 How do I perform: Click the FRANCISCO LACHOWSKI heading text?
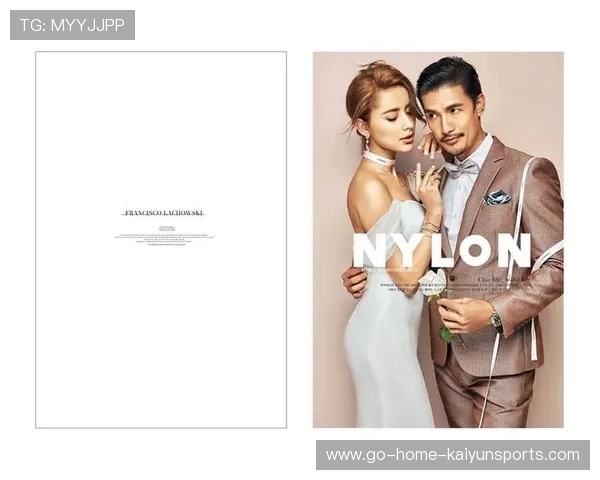[163, 213]
